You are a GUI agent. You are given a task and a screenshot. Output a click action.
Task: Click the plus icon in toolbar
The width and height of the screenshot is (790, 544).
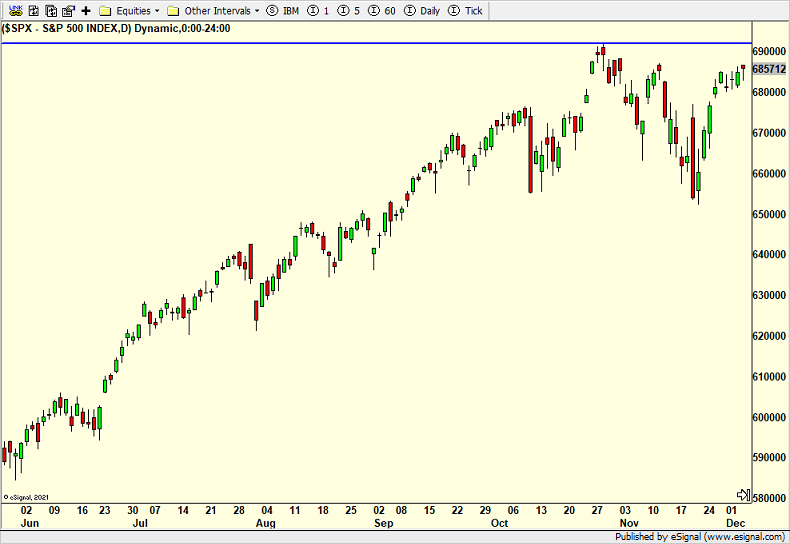[86, 11]
